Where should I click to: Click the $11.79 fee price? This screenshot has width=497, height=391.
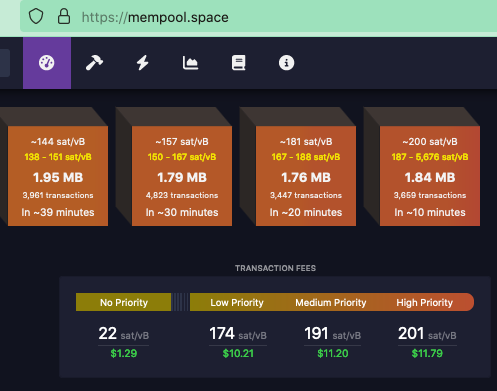point(427,353)
